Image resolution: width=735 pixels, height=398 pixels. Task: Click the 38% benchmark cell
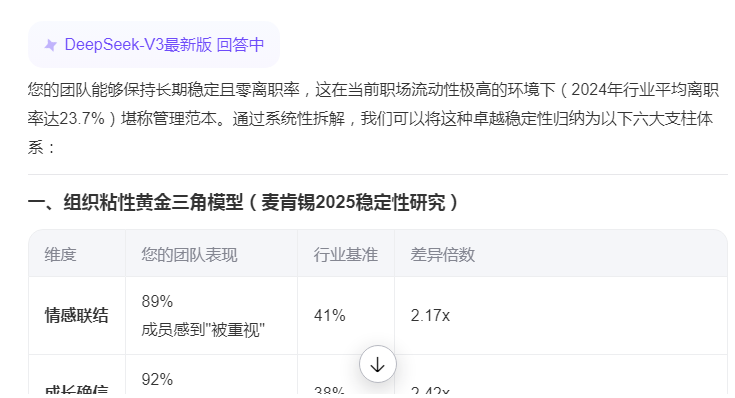(330, 391)
